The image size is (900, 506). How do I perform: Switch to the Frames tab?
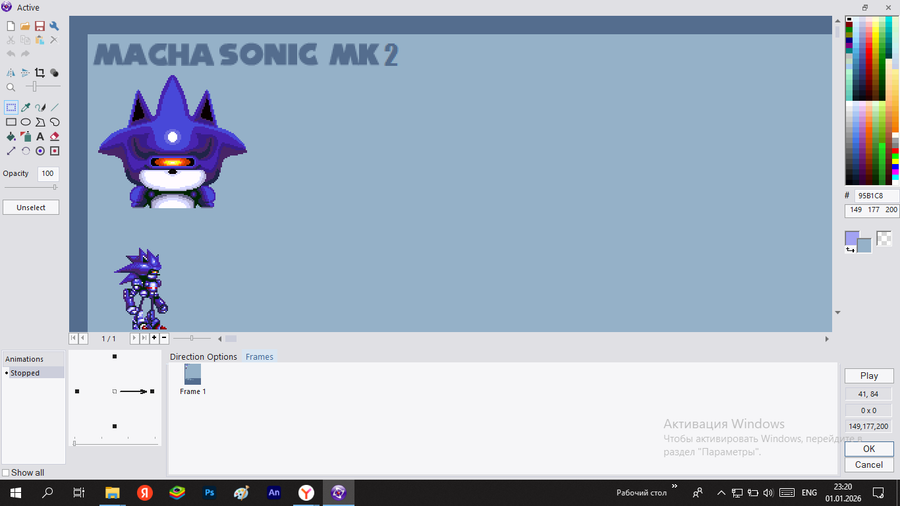click(259, 357)
